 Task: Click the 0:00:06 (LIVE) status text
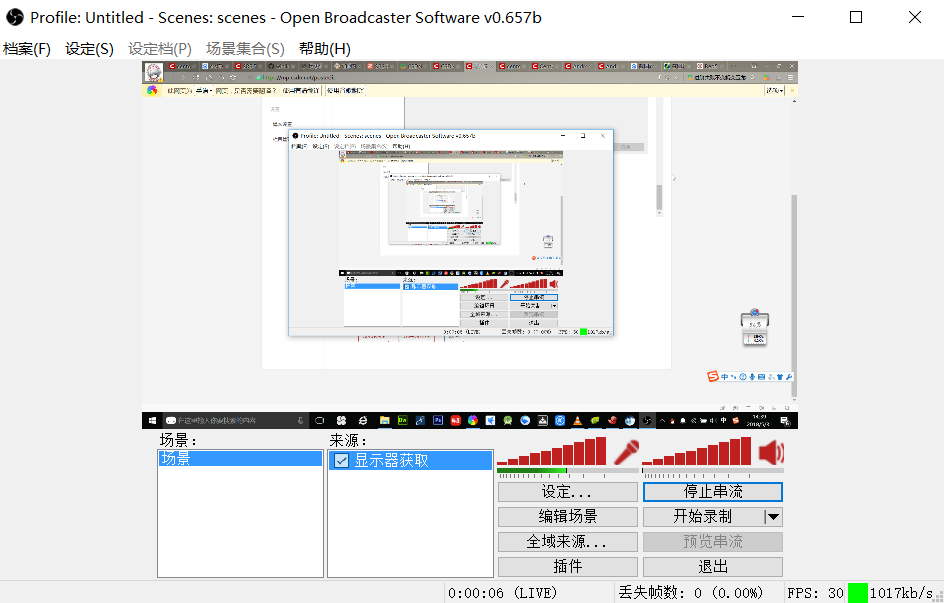(x=503, y=593)
